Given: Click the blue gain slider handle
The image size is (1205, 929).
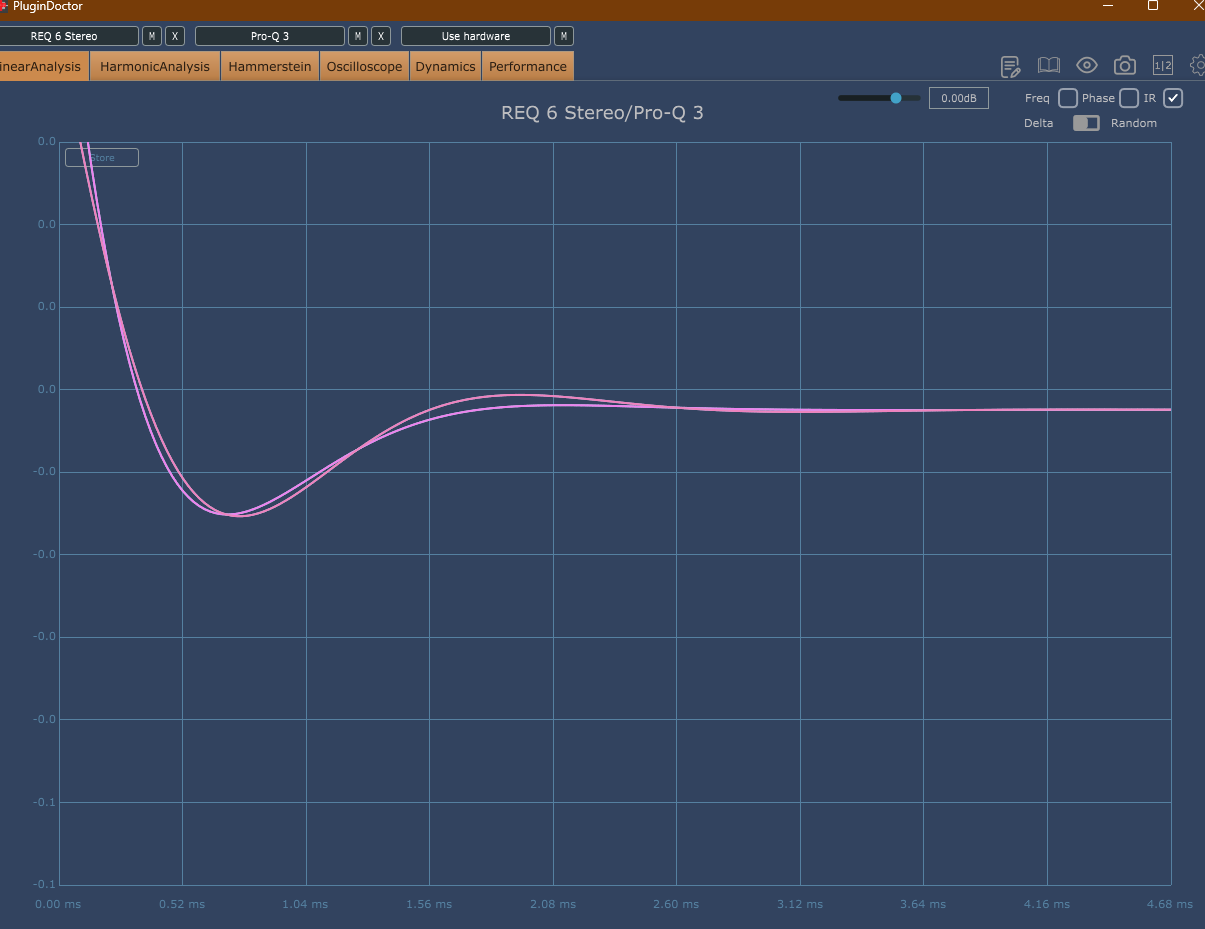Looking at the screenshot, I should point(896,98).
